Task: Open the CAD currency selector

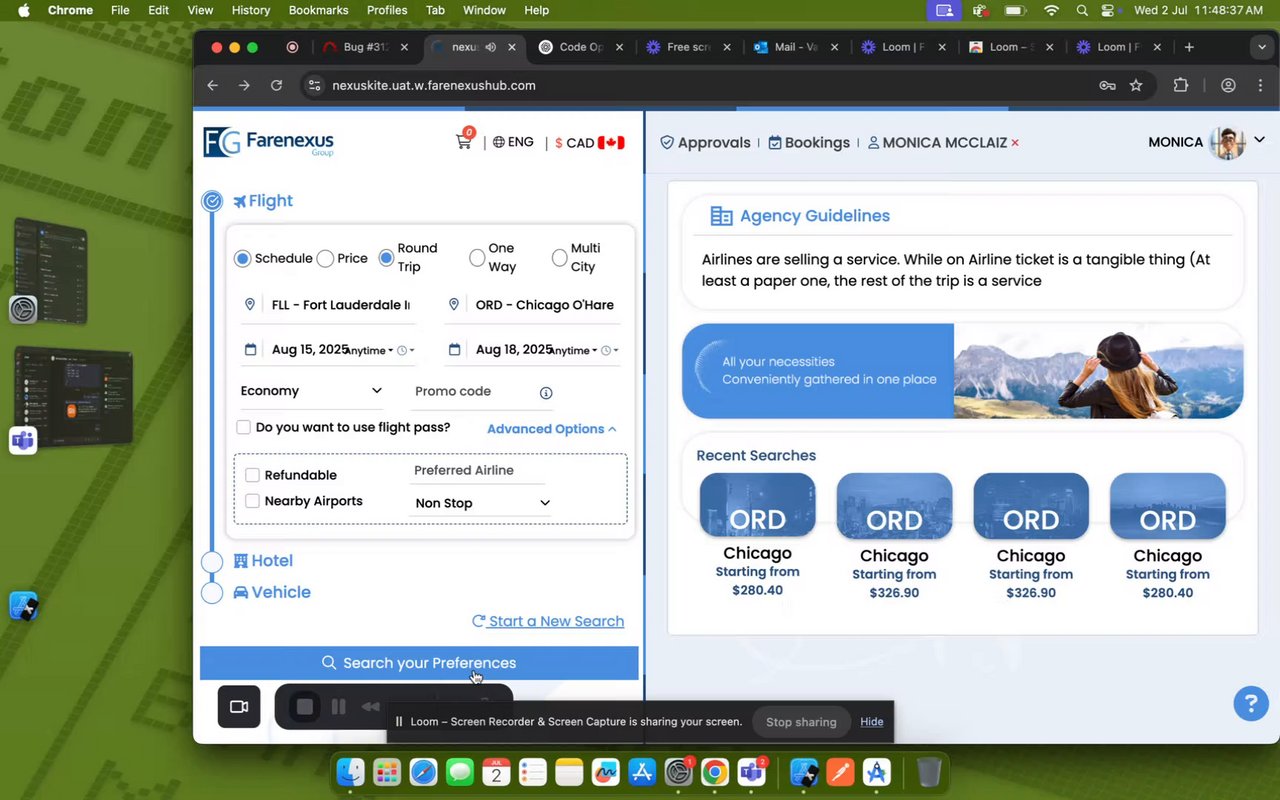Action: point(590,143)
